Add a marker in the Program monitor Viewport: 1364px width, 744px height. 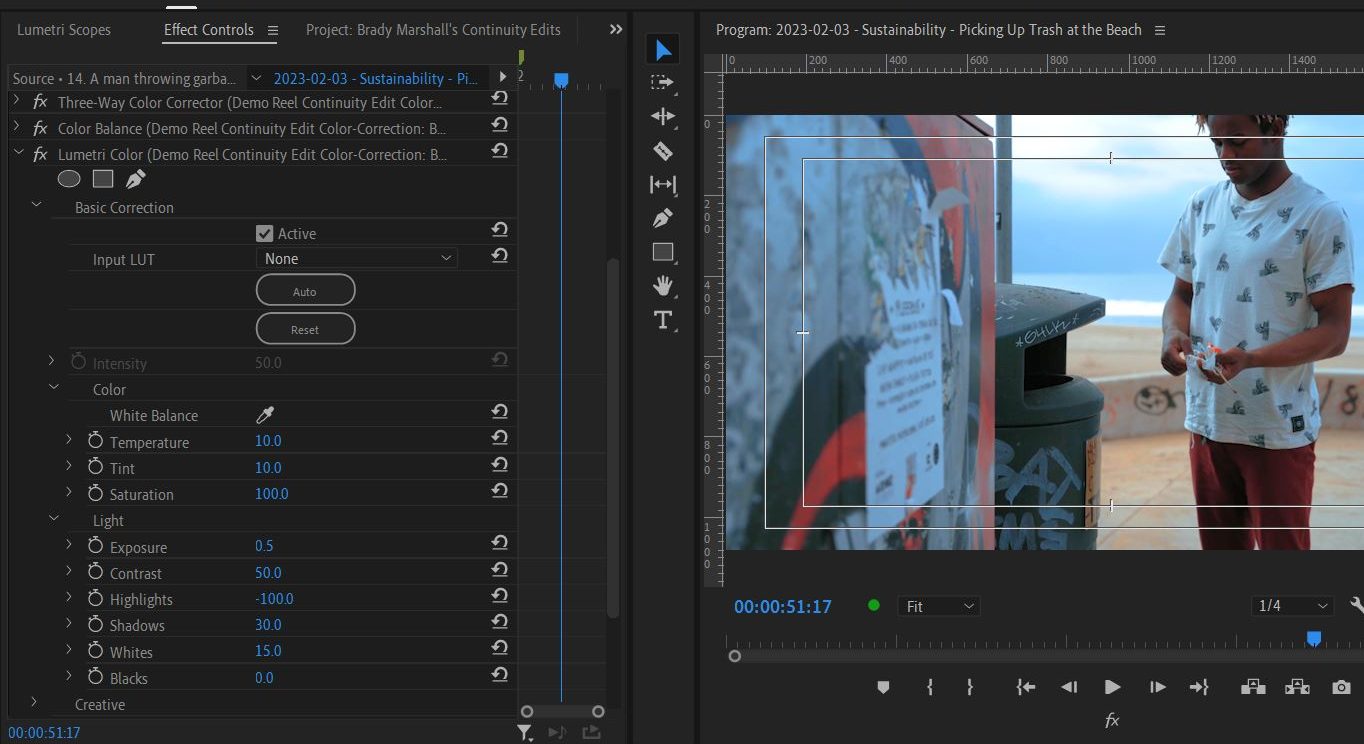click(883, 687)
